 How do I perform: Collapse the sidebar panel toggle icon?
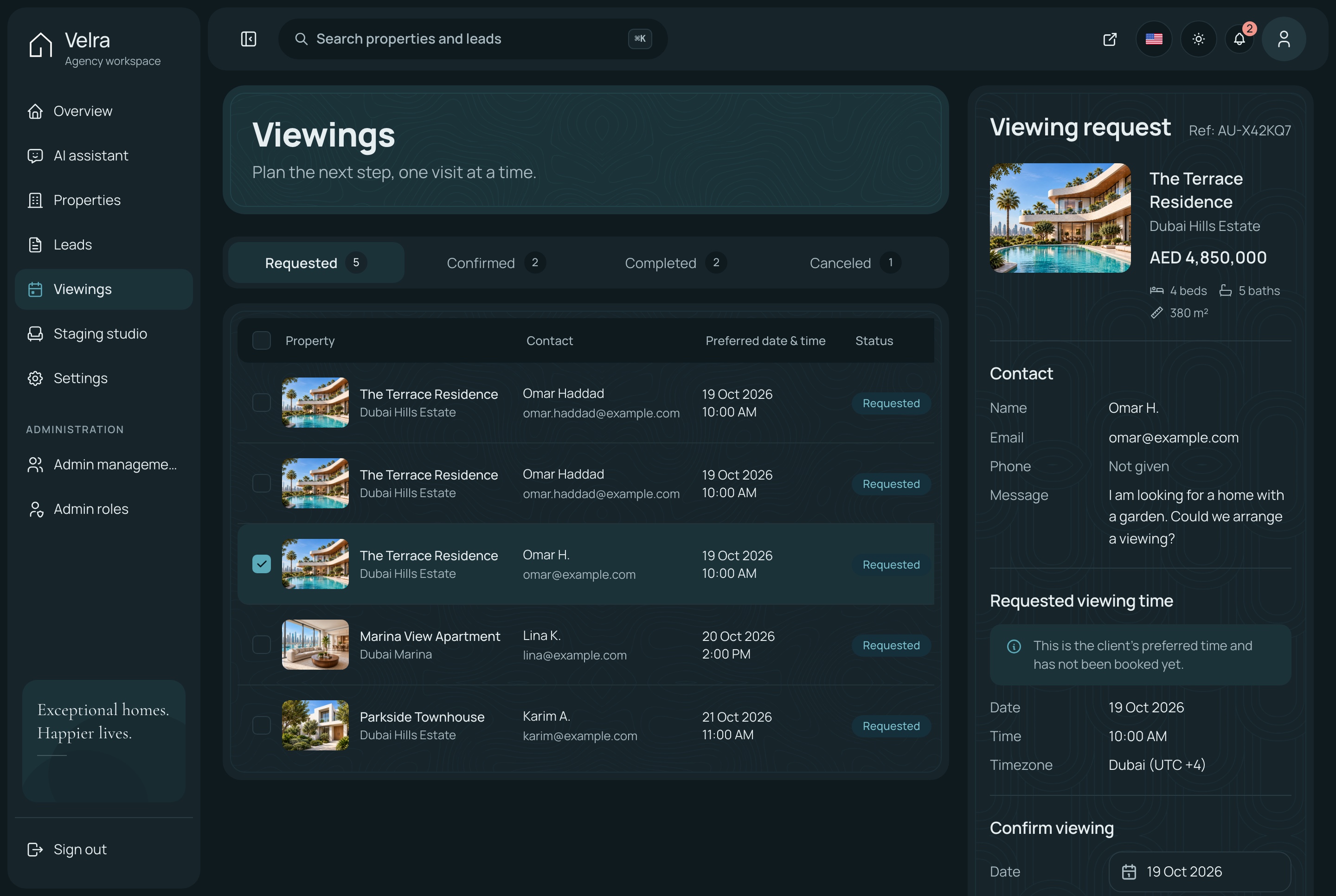point(249,39)
